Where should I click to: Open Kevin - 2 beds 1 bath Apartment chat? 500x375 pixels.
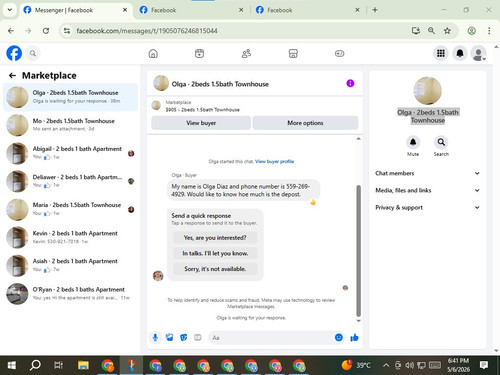point(70,237)
